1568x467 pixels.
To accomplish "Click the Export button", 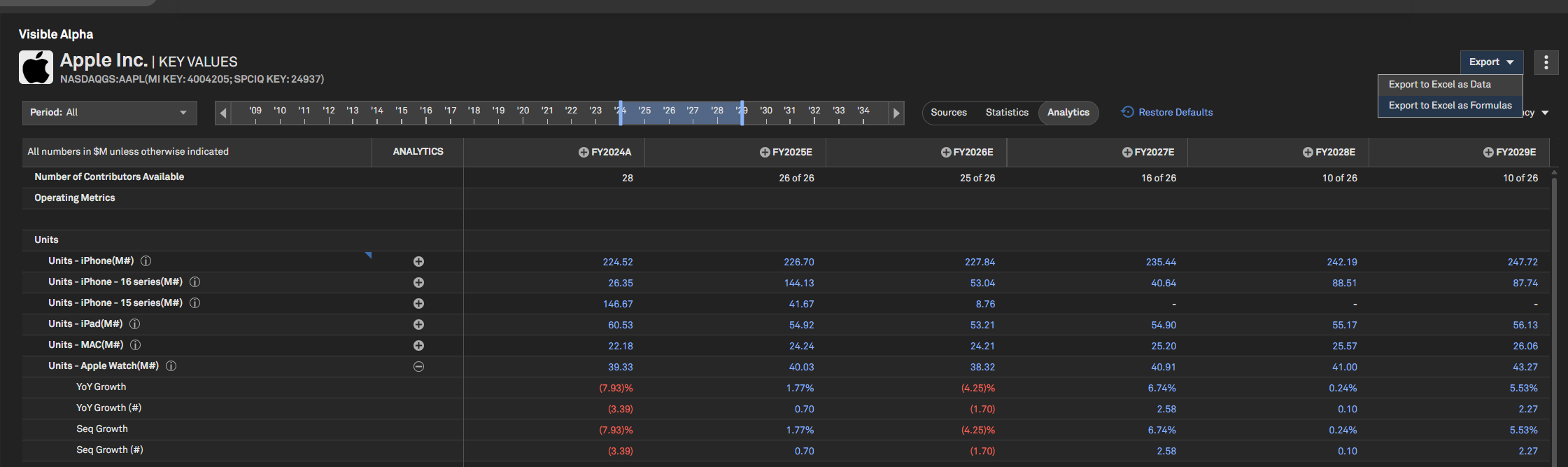I will point(1491,62).
